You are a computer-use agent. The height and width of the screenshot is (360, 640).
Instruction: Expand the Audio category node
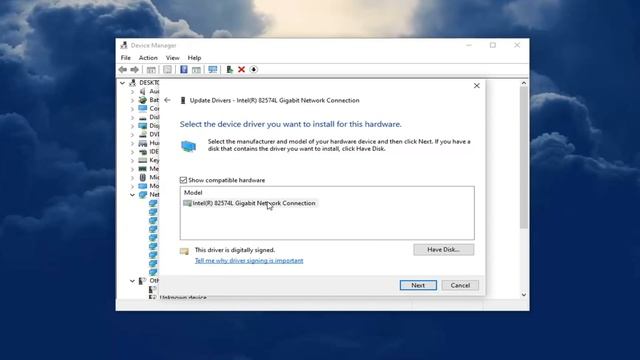click(132, 91)
